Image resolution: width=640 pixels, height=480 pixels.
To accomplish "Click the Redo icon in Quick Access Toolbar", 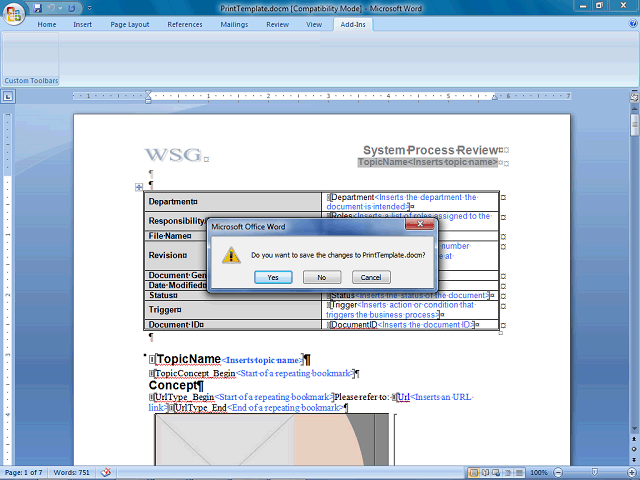I will 72,8.
